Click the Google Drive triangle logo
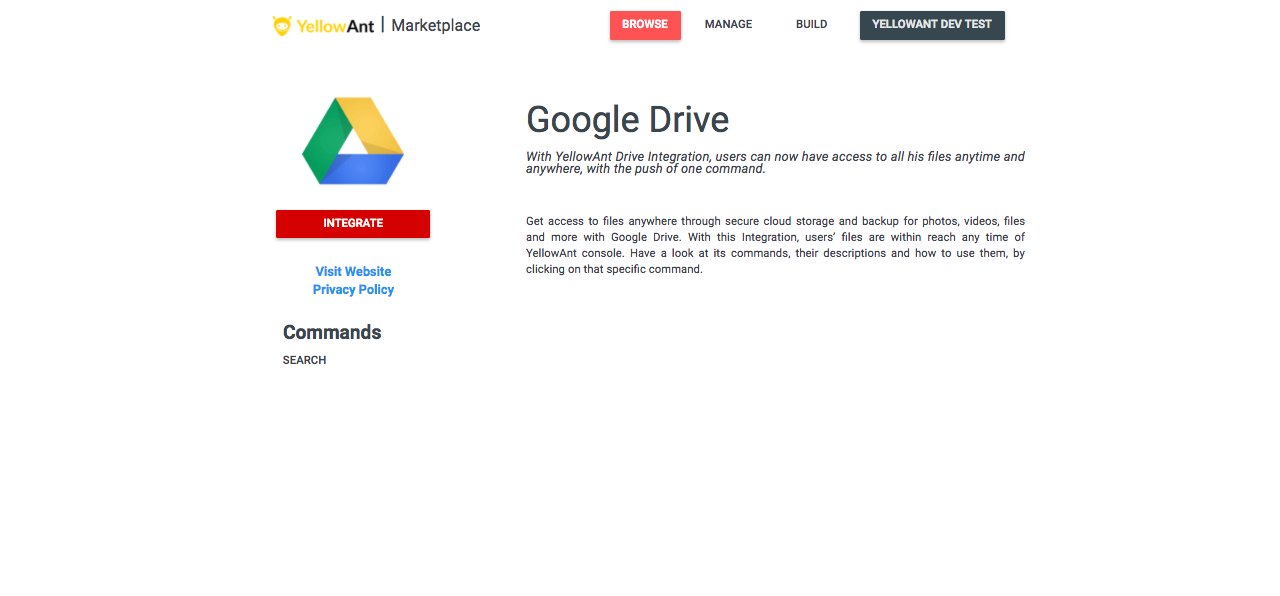 click(353, 141)
